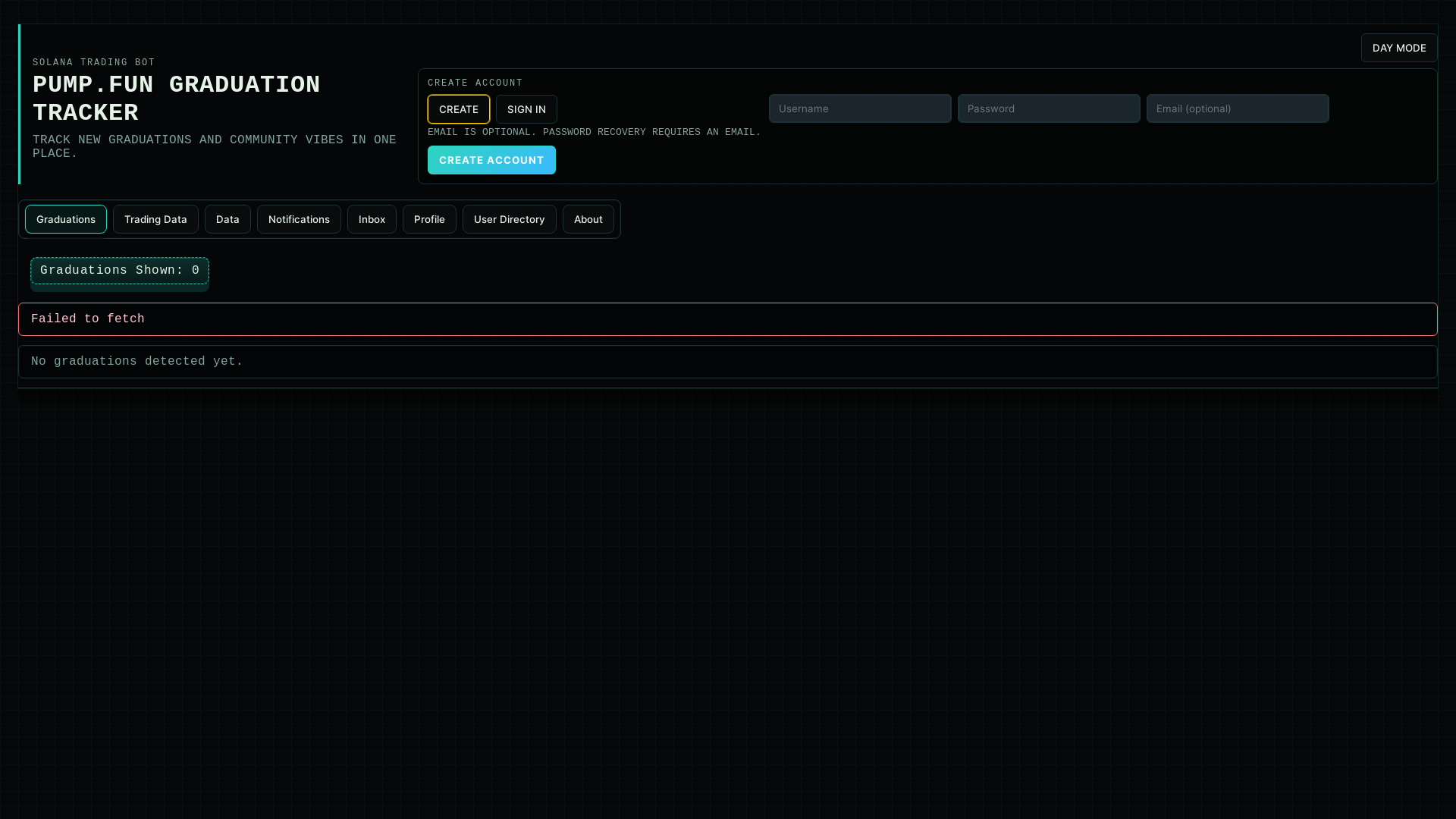Screen dimensions: 1456x819
Task: Go to Notifications tab
Action: click(x=299, y=219)
